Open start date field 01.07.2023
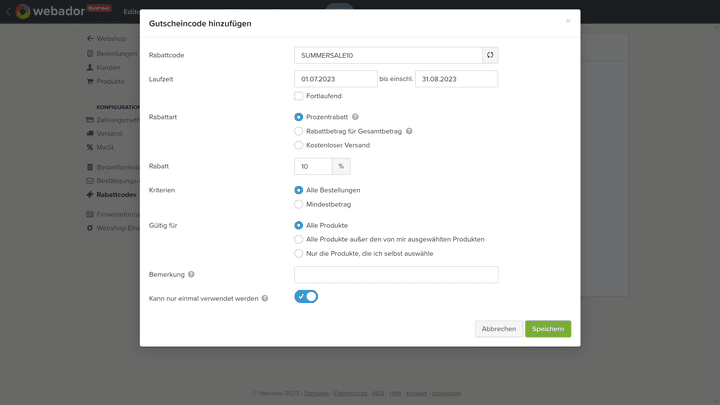 pos(335,79)
